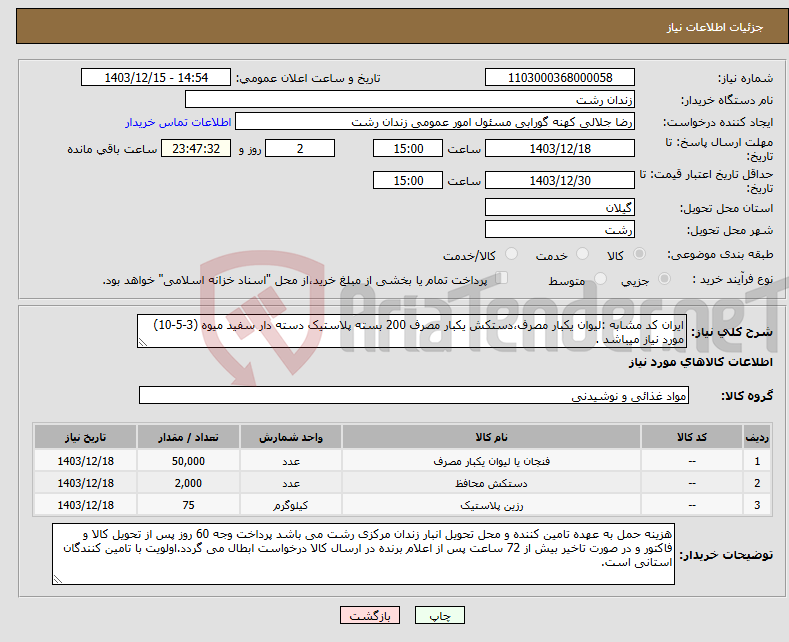
Task: Click the شرح کلی نیاز description box
Action: tap(412, 332)
